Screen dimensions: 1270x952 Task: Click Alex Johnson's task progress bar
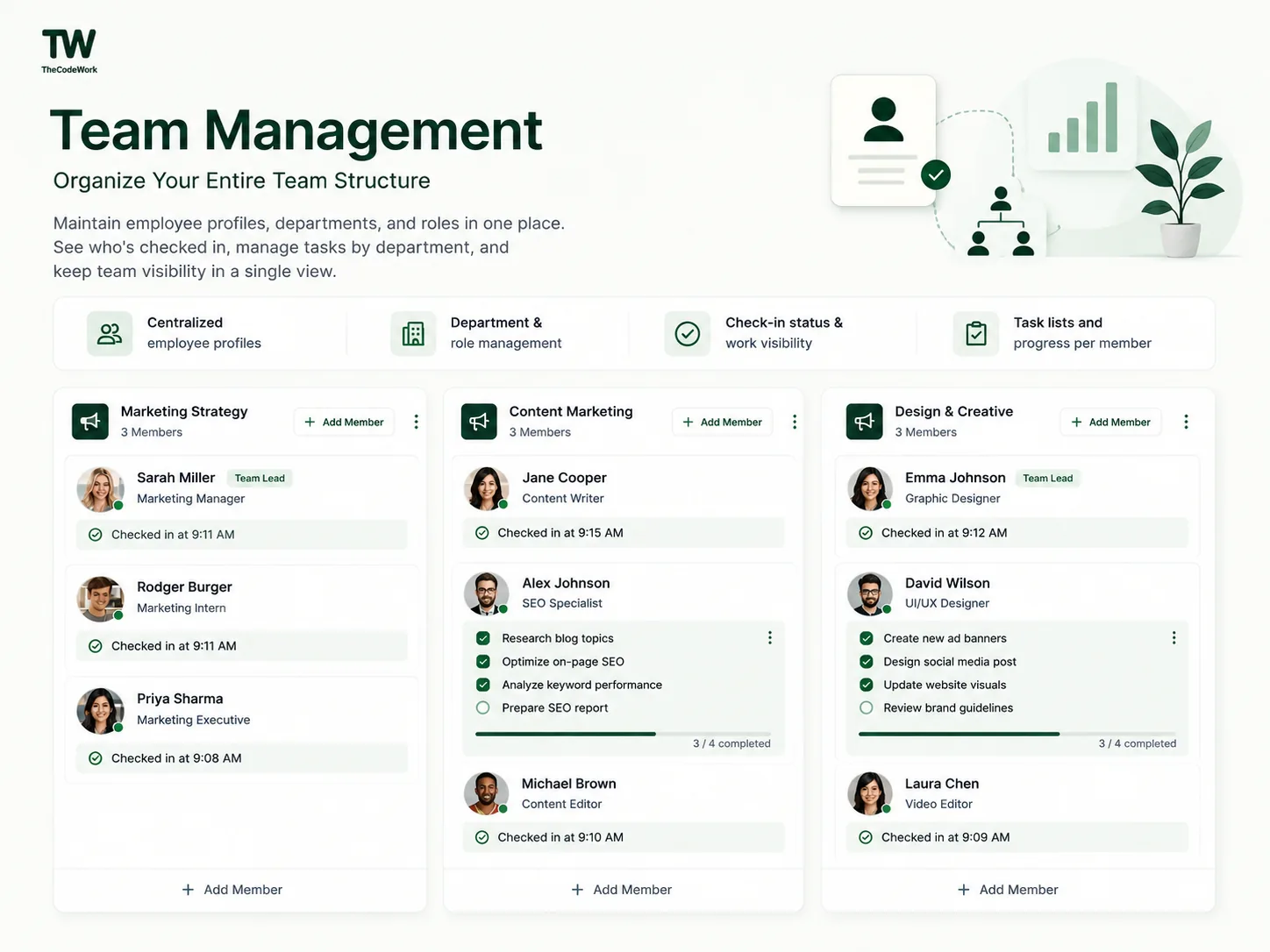(x=623, y=734)
